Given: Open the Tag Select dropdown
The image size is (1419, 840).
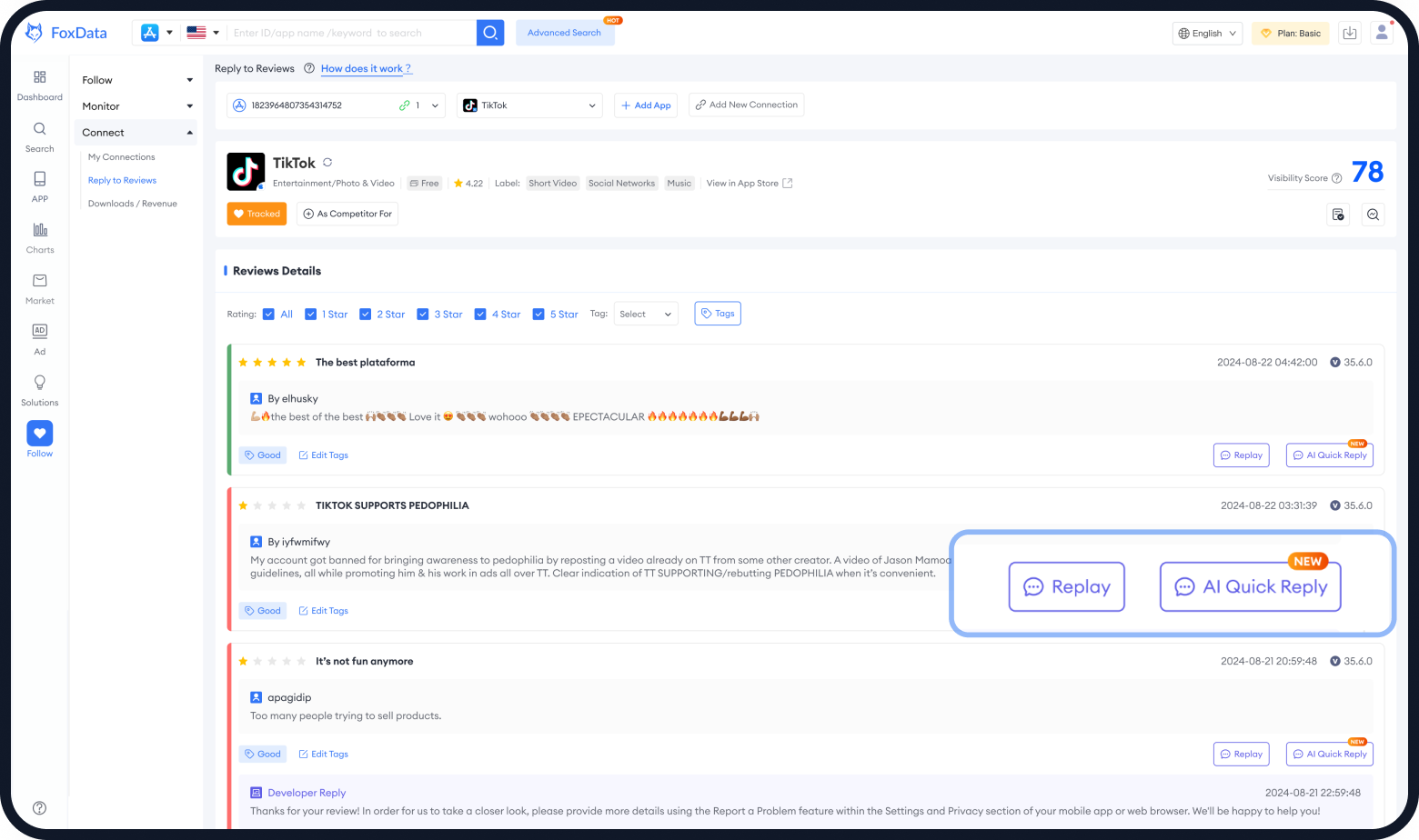Looking at the screenshot, I should point(646,315).
